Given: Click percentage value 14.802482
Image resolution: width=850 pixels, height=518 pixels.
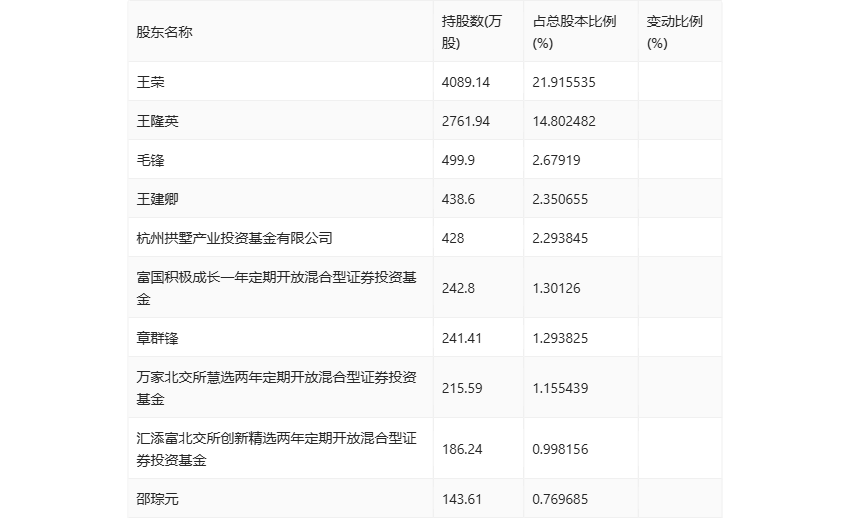Looking at the screenshot, I should click(564, 121).
